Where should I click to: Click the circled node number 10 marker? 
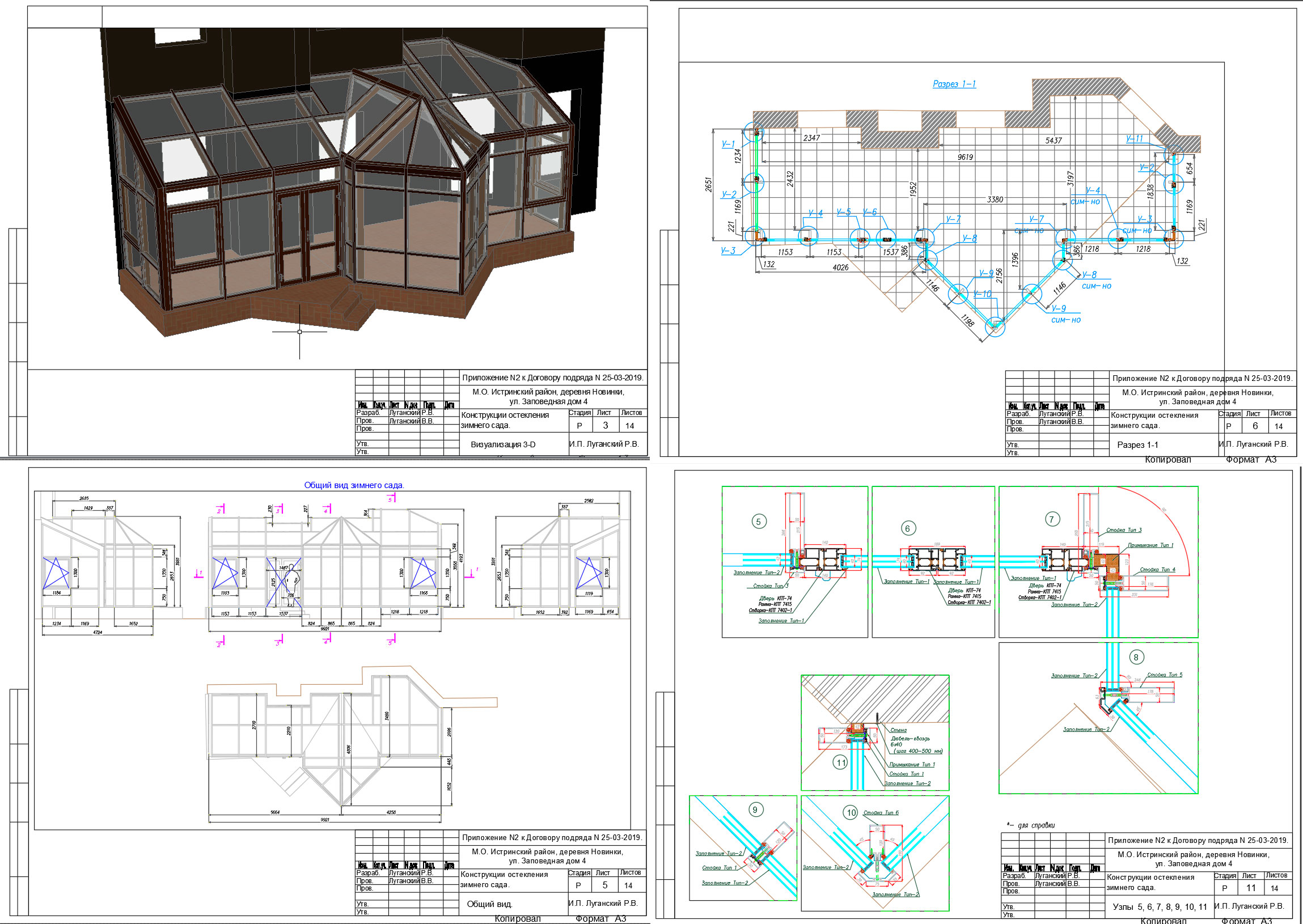tap(851, 812)
